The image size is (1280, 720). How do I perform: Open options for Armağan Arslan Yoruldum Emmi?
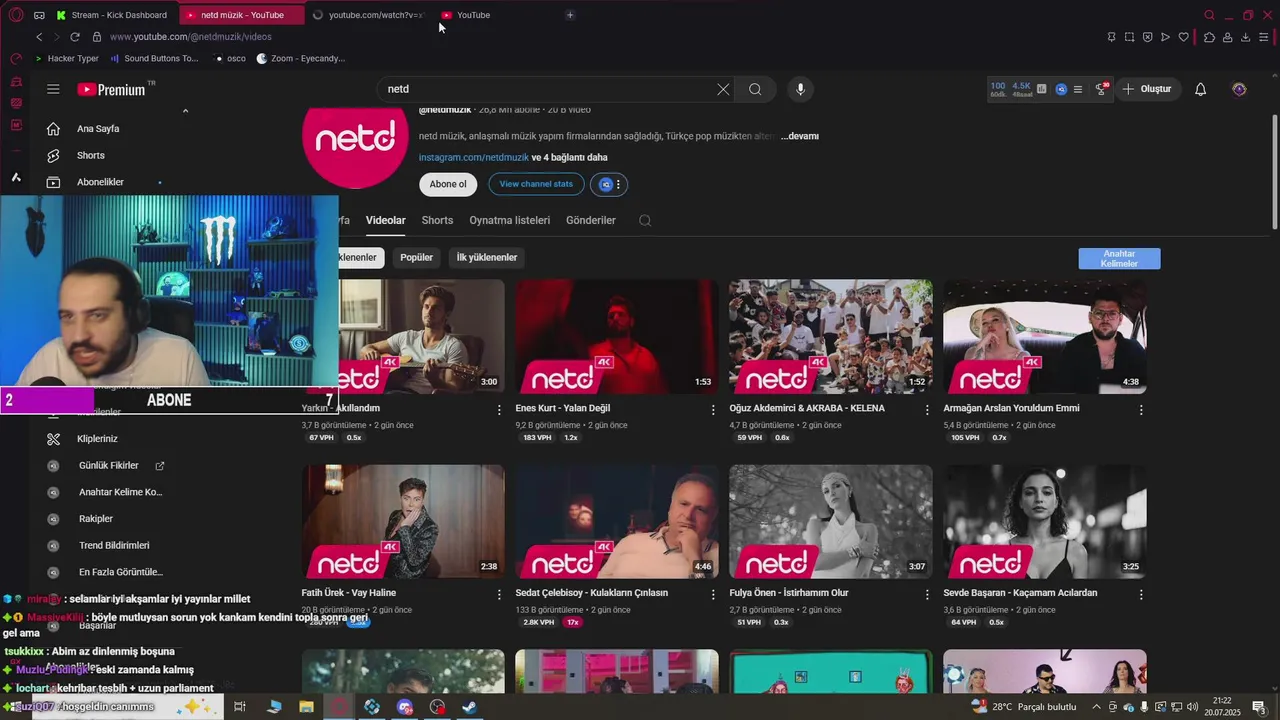pos(1141,409)
